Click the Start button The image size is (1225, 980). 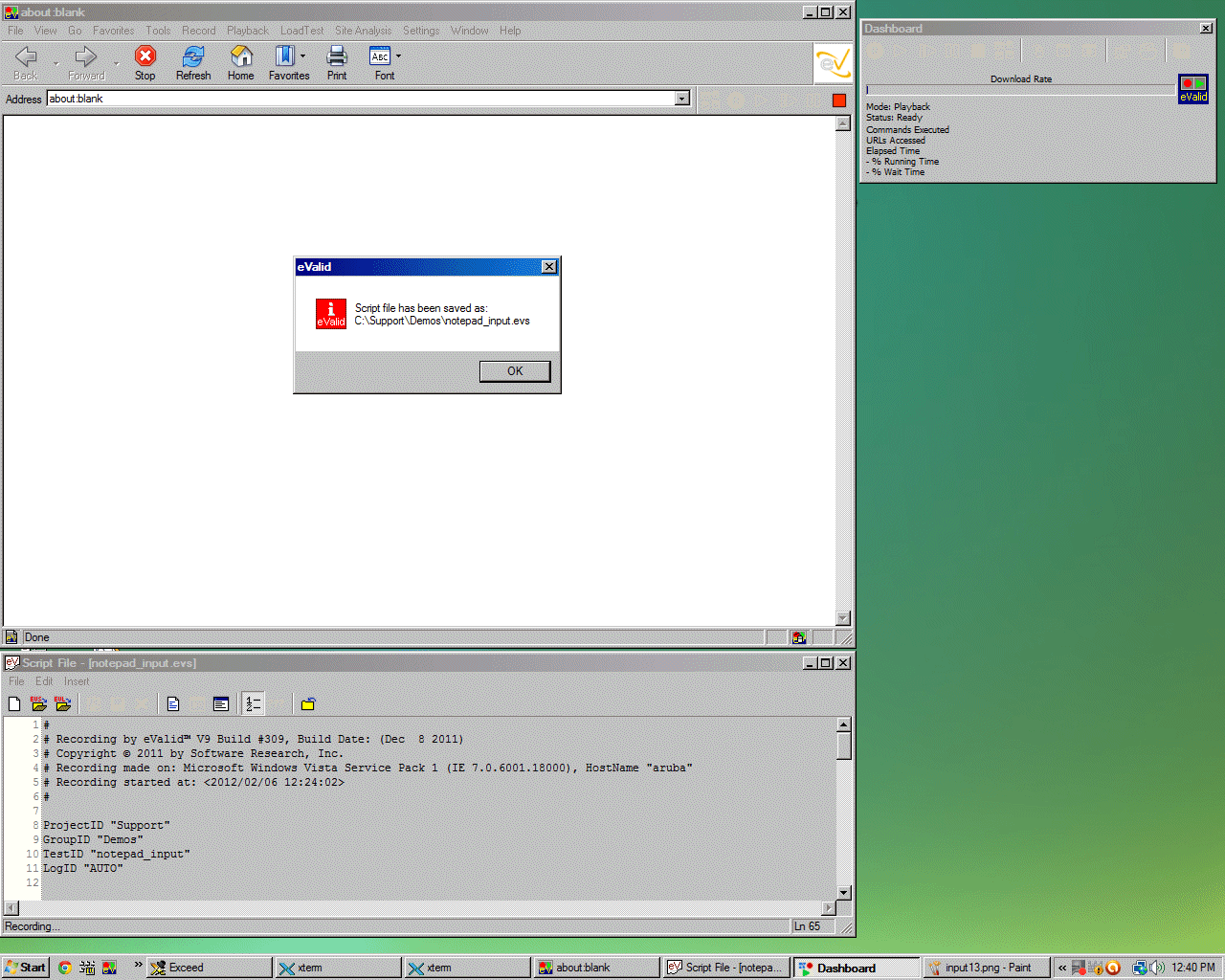25,968
